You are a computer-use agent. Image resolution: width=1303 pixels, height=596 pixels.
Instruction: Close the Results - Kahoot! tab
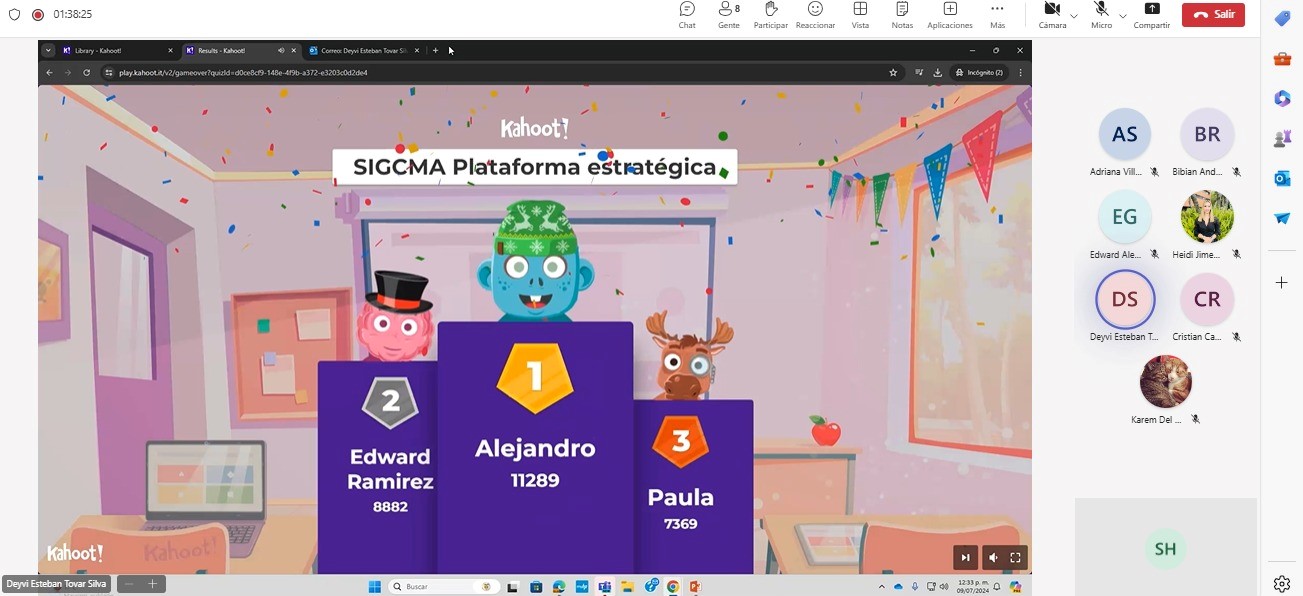(x=293, y=50)
